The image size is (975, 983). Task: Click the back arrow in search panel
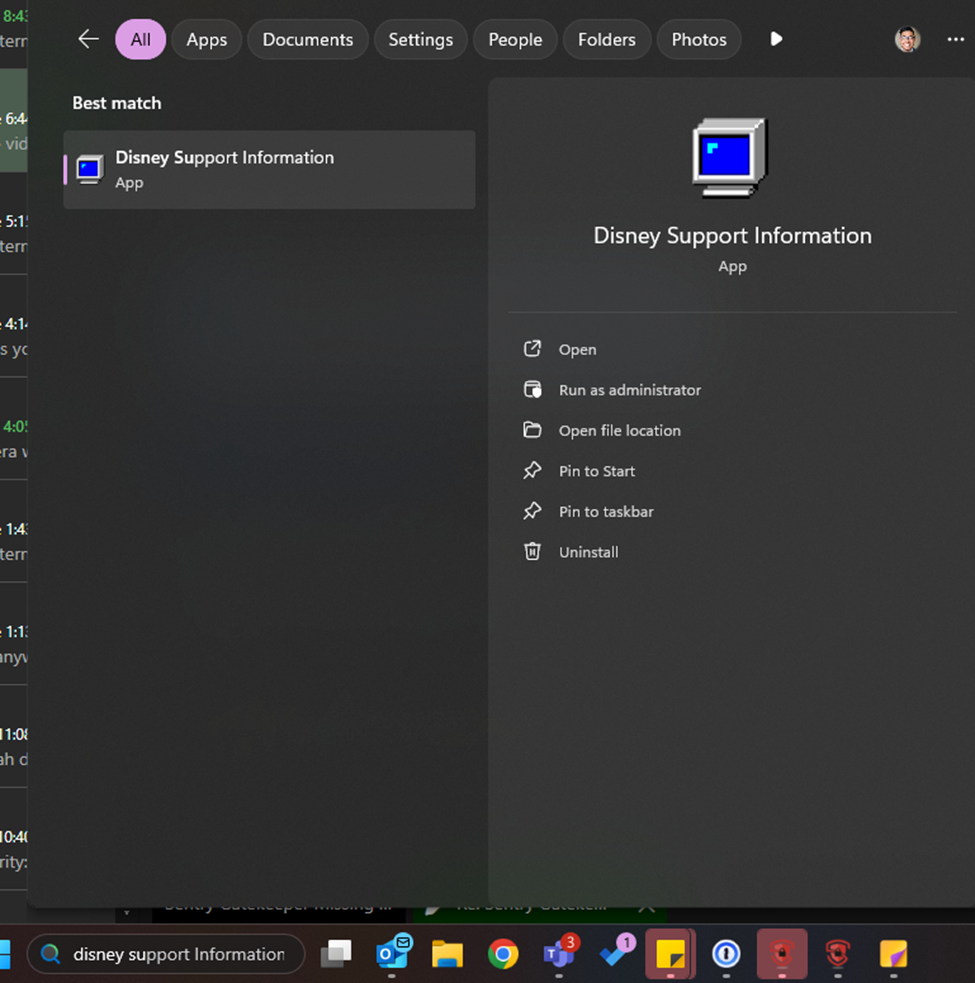click(x=89, y=39)
